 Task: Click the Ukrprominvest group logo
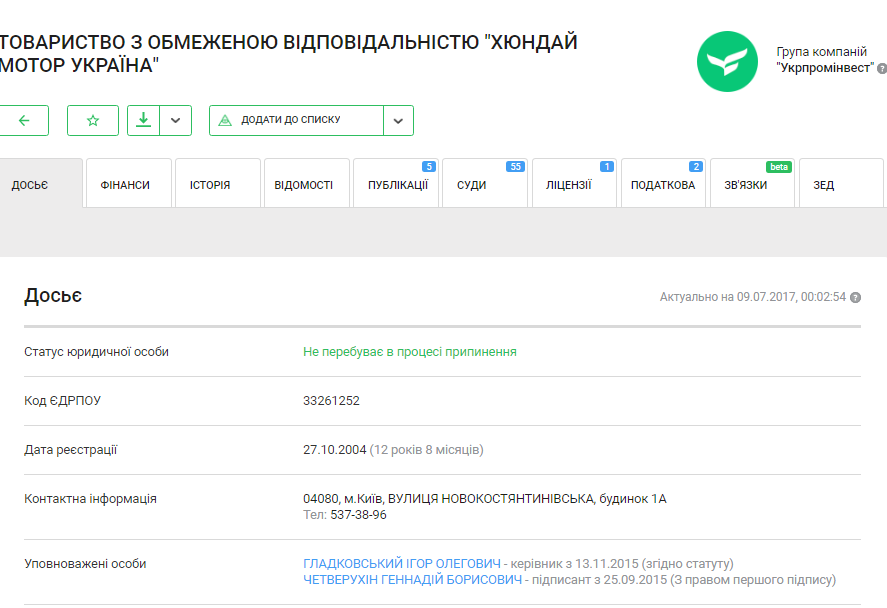727,61
